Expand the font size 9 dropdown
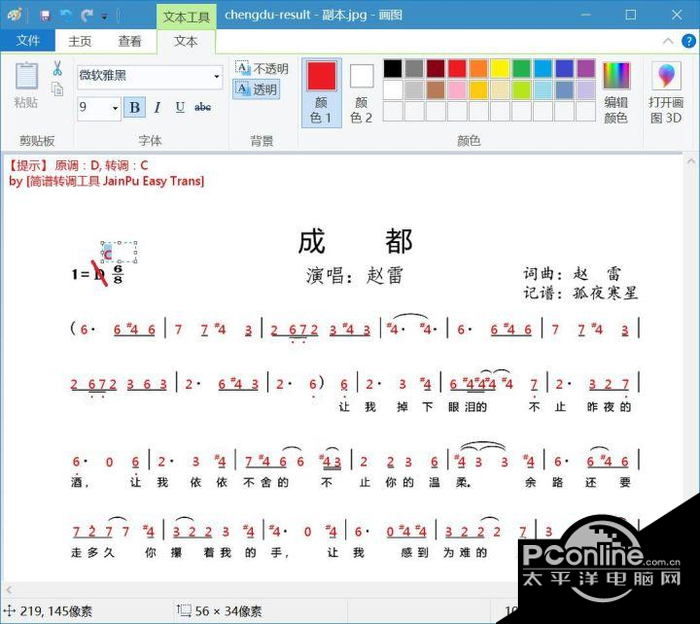The height and width of the screenshot is (624, 700). coord(115,108)
